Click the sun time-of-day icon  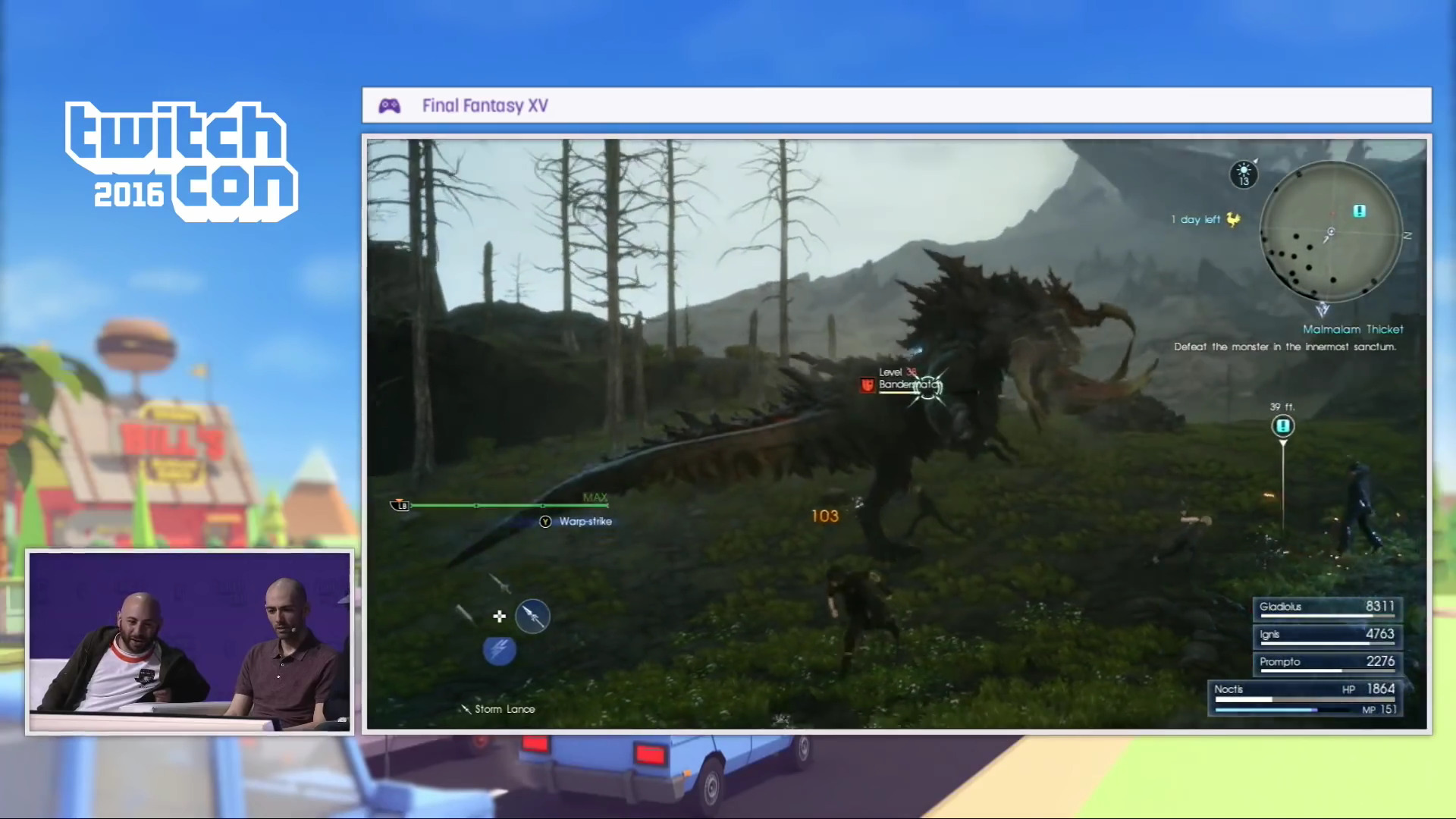[x=1244, y=174]
